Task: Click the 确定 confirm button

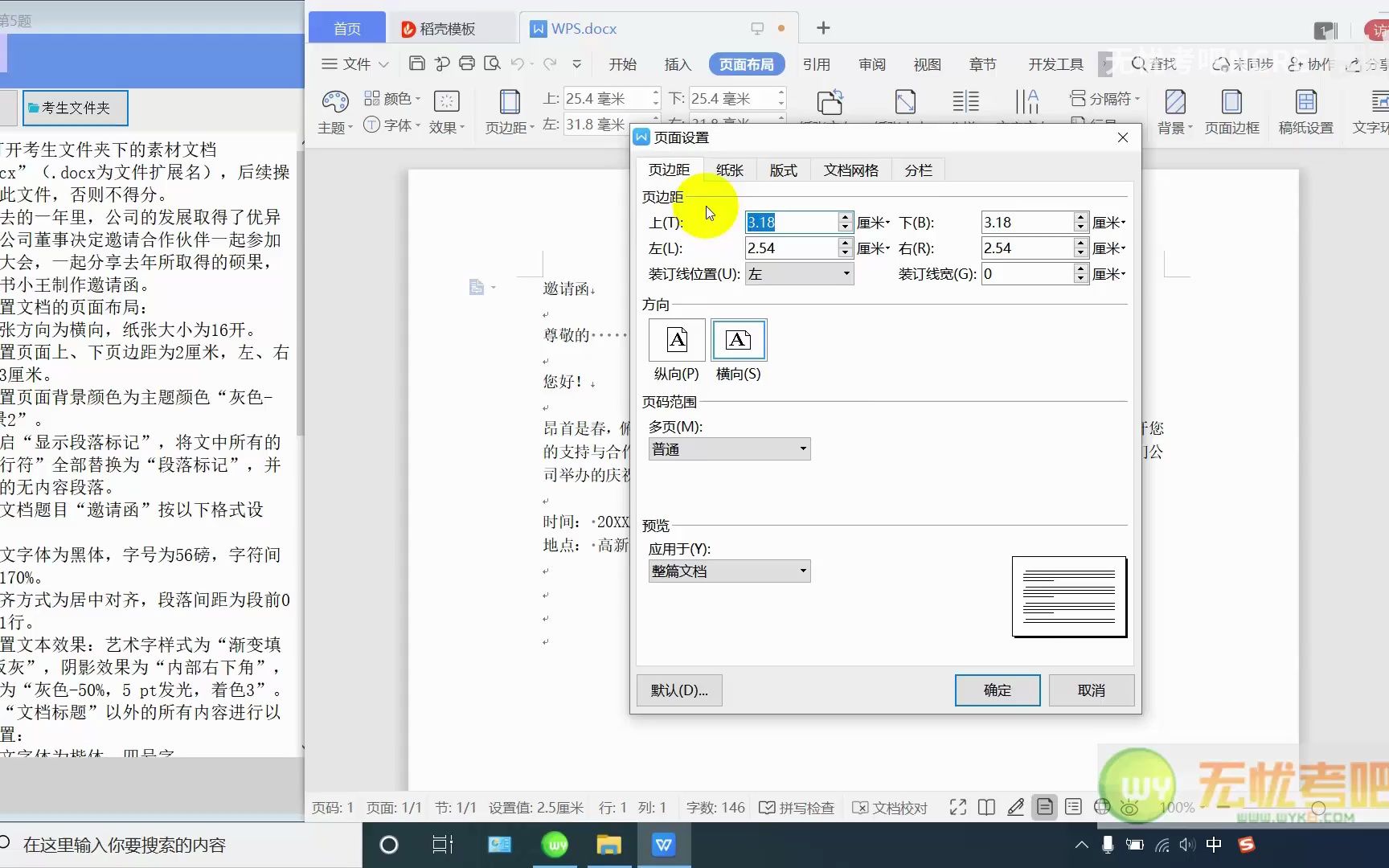Action: pos(997,690)
